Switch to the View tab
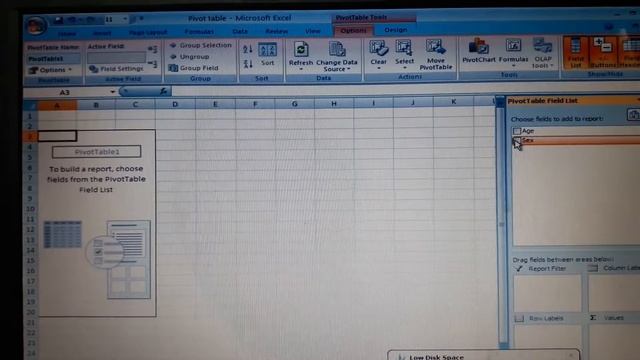Screen dimensions: 640x360 (313, 31)
